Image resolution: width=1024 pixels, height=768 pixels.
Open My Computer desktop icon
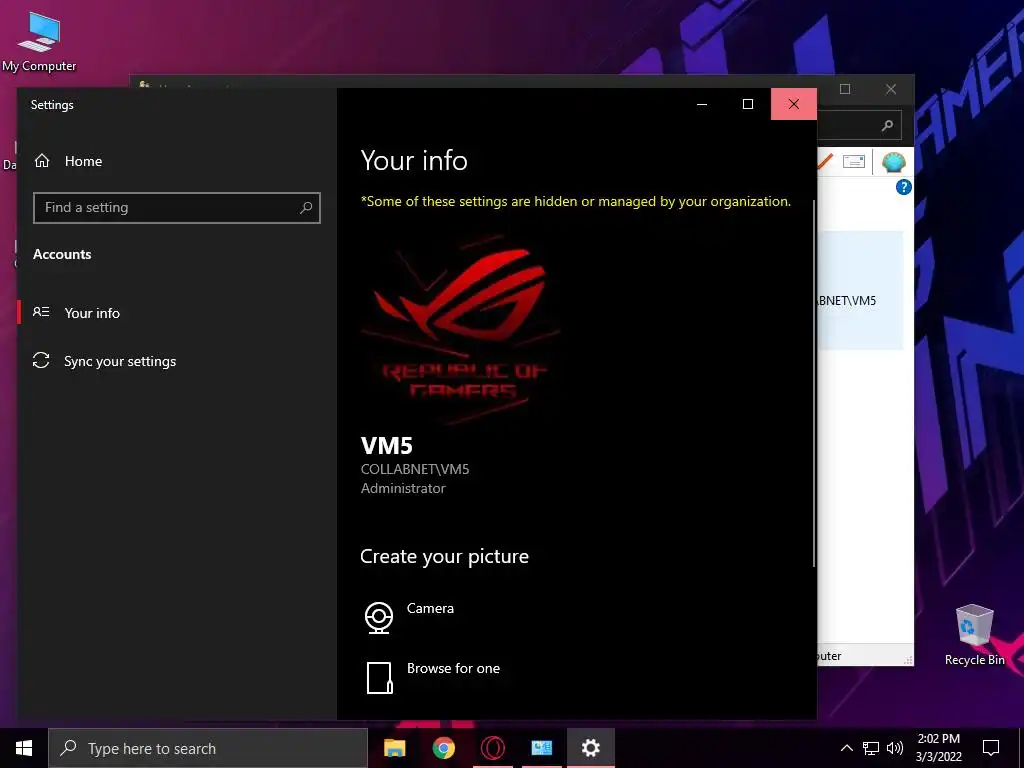tap(39, 42)
